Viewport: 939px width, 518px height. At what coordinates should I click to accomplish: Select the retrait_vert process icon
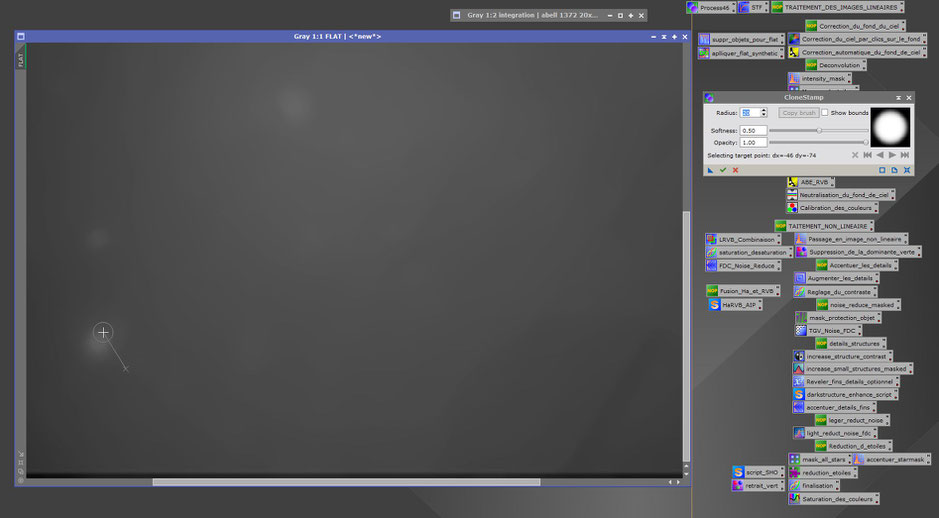click(758, 486)
